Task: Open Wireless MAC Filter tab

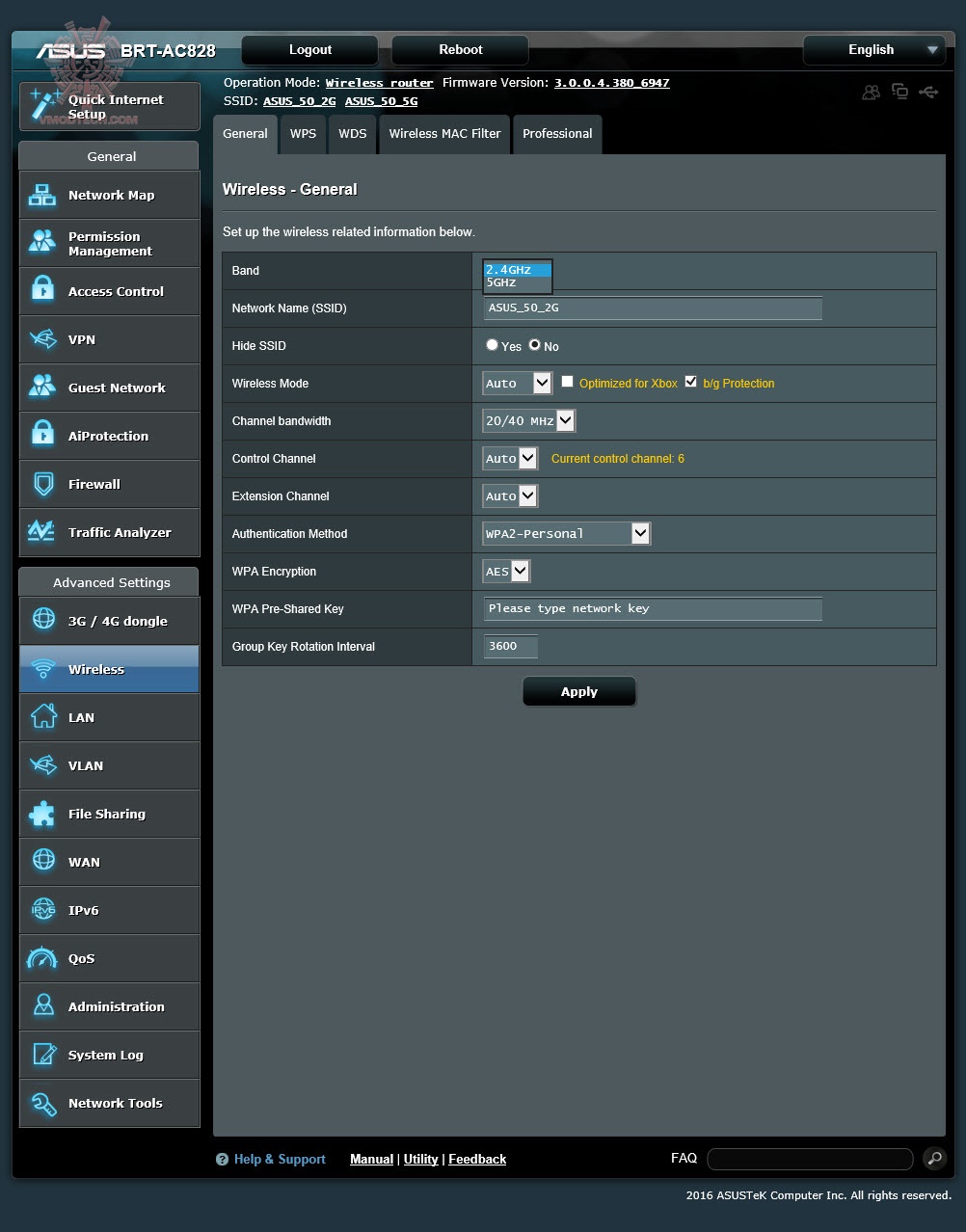Action: (444, 134)
